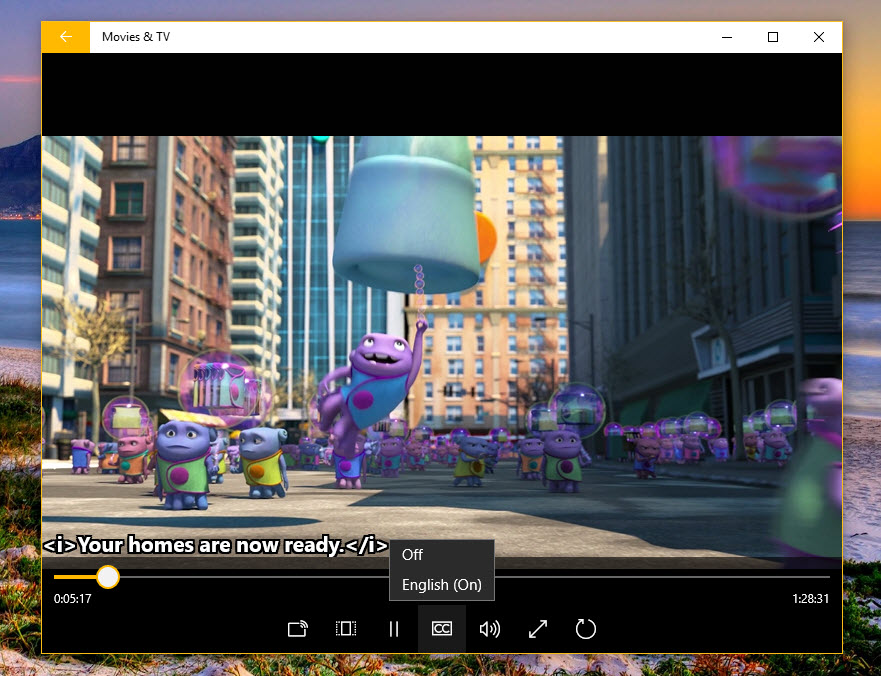Choose English (On) subtitle option

[x=442, y=585]
